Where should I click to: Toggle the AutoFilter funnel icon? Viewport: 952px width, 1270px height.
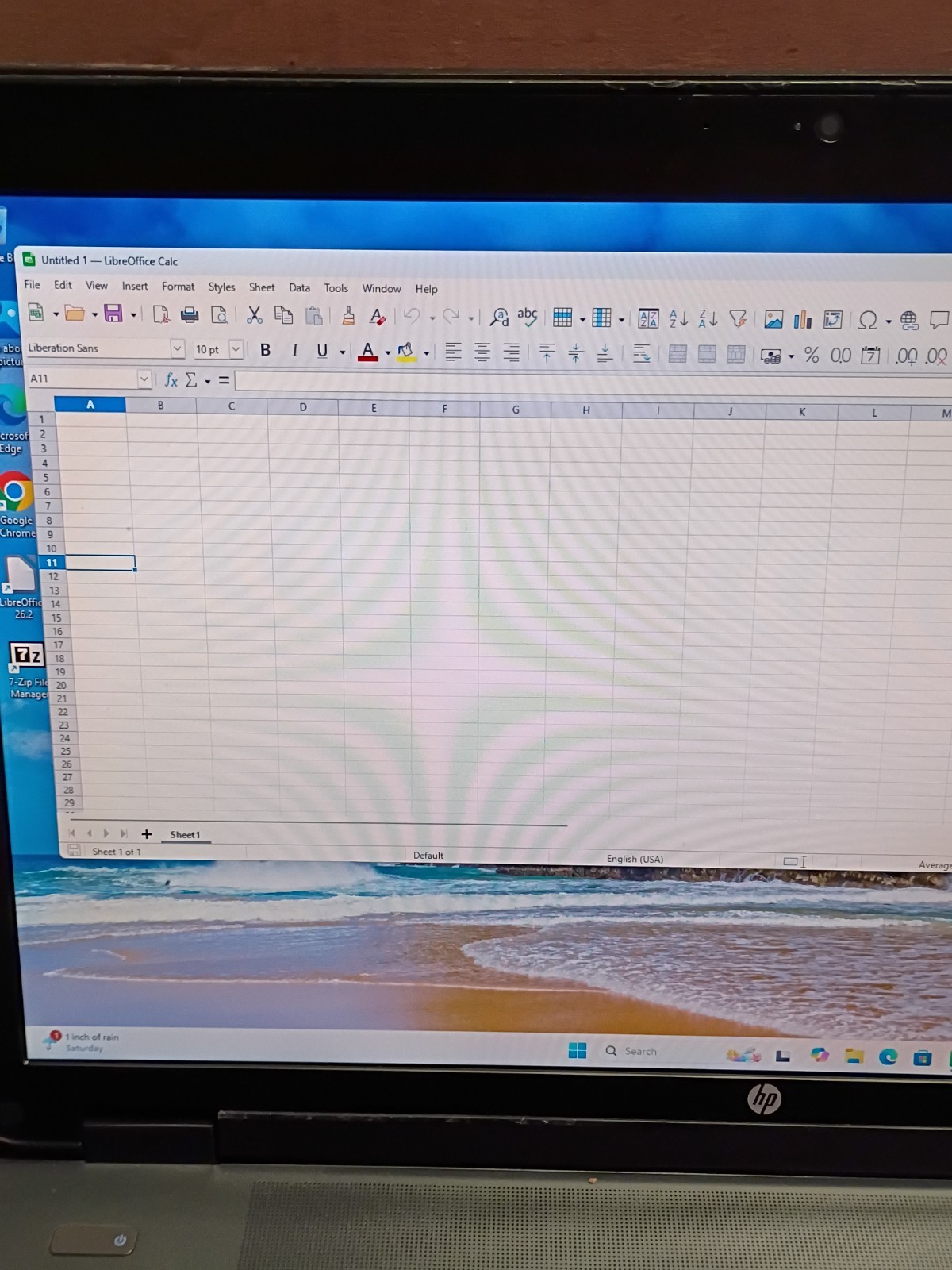(x=738, y=319)
